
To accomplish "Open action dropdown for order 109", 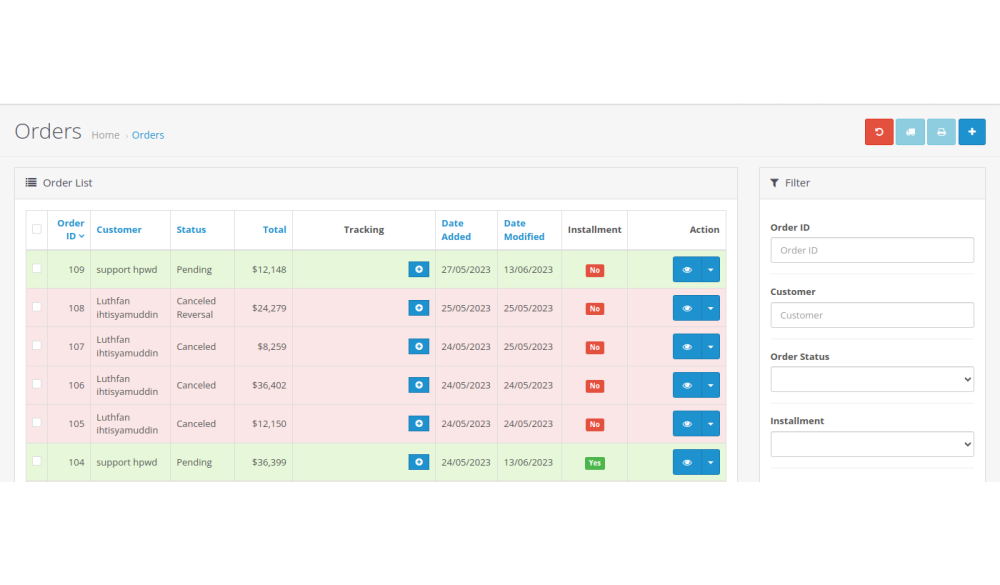I will point(710,269).
